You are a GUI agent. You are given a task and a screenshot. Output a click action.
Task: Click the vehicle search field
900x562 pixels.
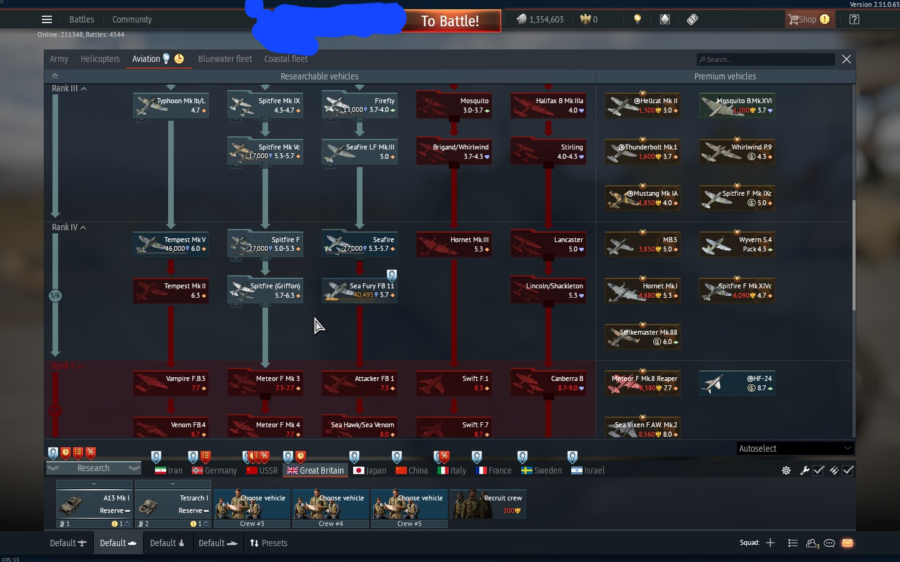point(768,60)
